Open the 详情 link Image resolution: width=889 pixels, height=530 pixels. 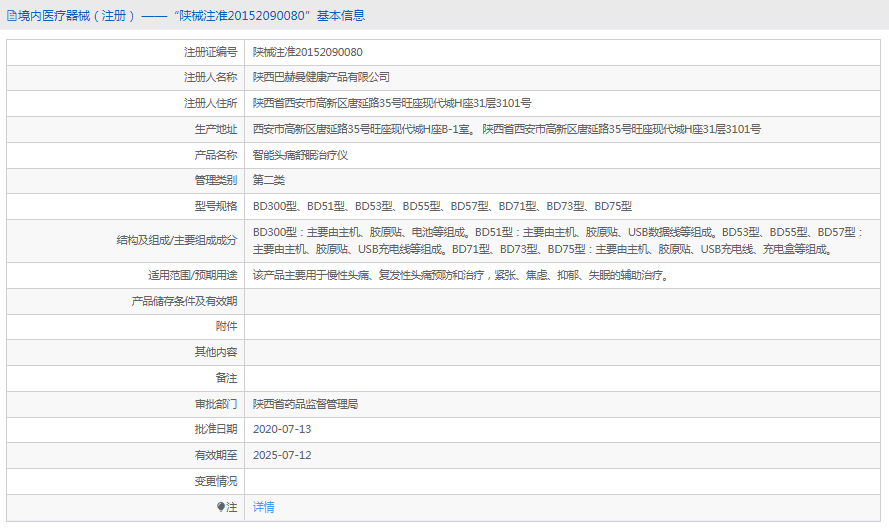(x=263, y=507)
